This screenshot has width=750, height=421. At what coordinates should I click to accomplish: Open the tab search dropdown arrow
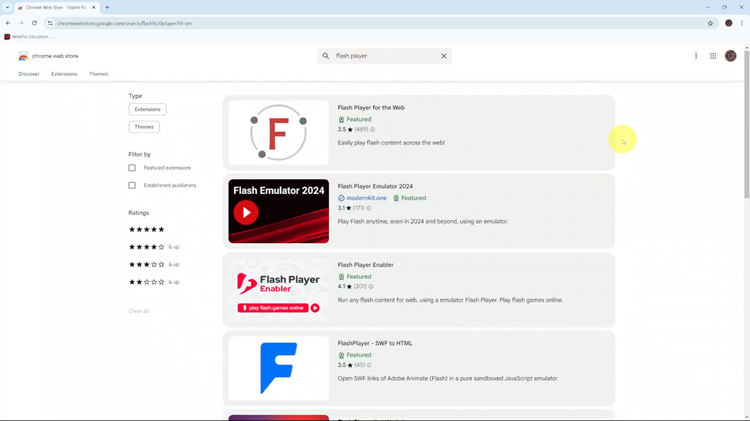click(7, 7)
